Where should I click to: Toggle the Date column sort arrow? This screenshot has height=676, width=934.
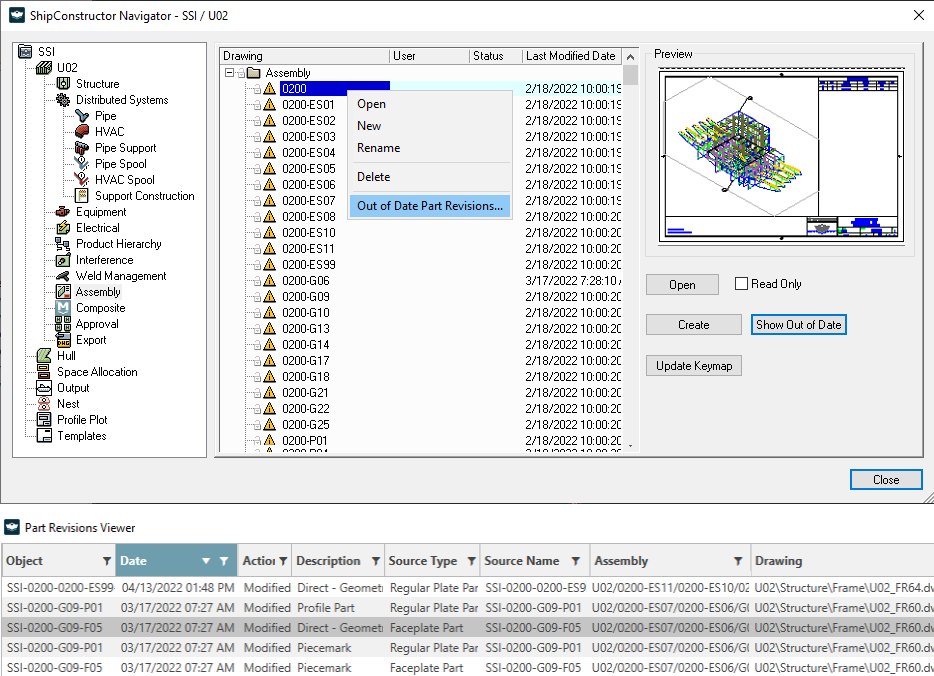pyautogui.click(x=206, y=561)
